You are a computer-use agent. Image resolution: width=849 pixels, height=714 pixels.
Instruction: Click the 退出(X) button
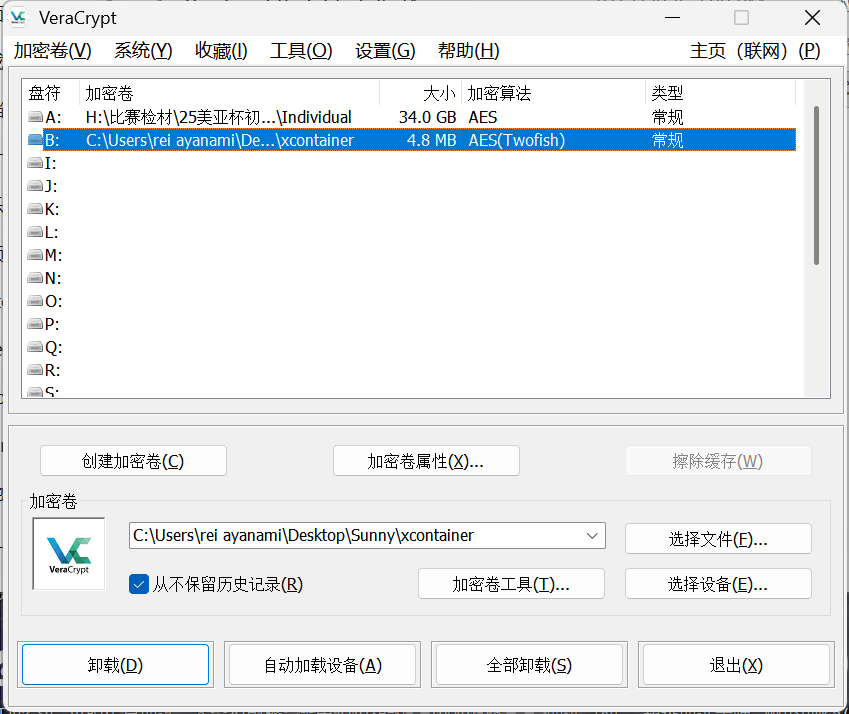click(x=736, y=665)
